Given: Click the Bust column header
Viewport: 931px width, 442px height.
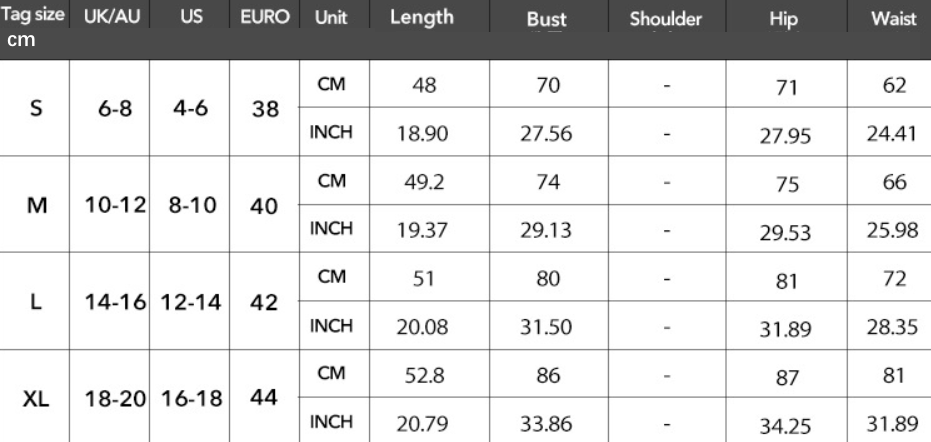Looking at the screenshot, I should [546, 20].
